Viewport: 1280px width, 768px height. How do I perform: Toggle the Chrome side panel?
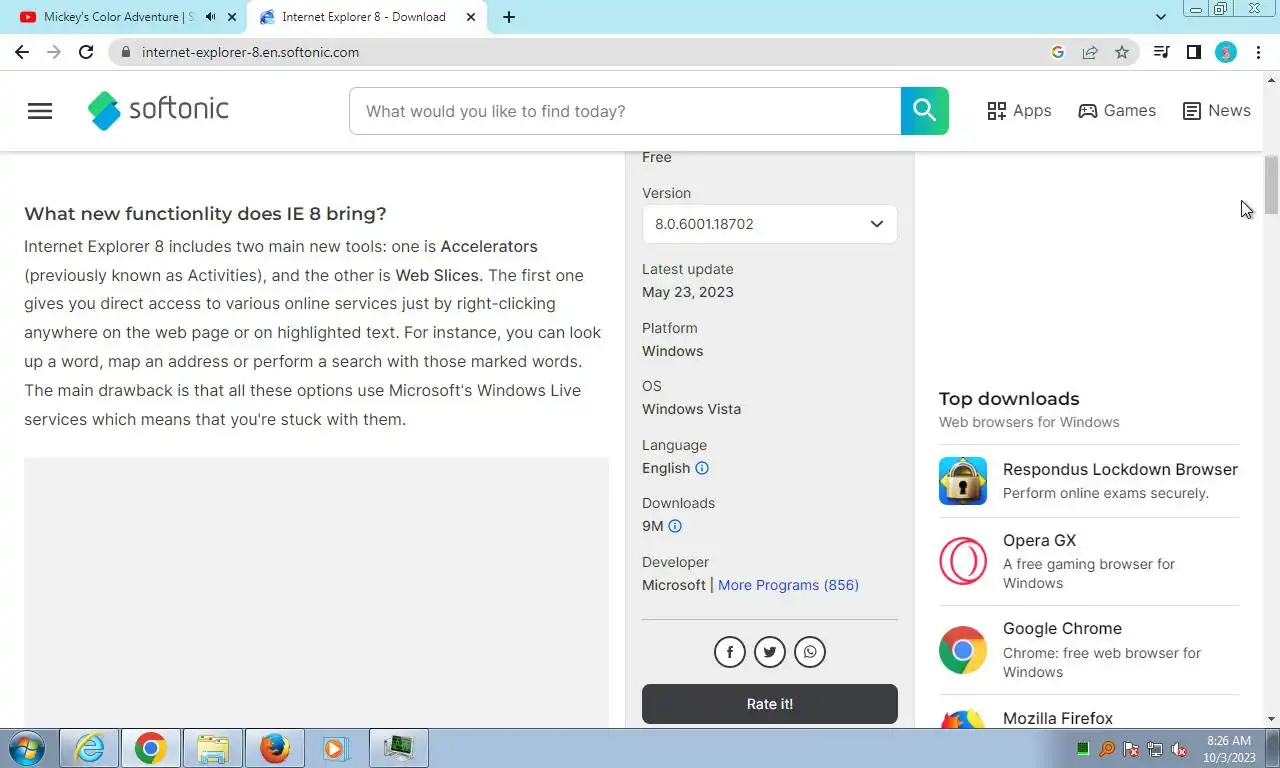point(1193,52)
